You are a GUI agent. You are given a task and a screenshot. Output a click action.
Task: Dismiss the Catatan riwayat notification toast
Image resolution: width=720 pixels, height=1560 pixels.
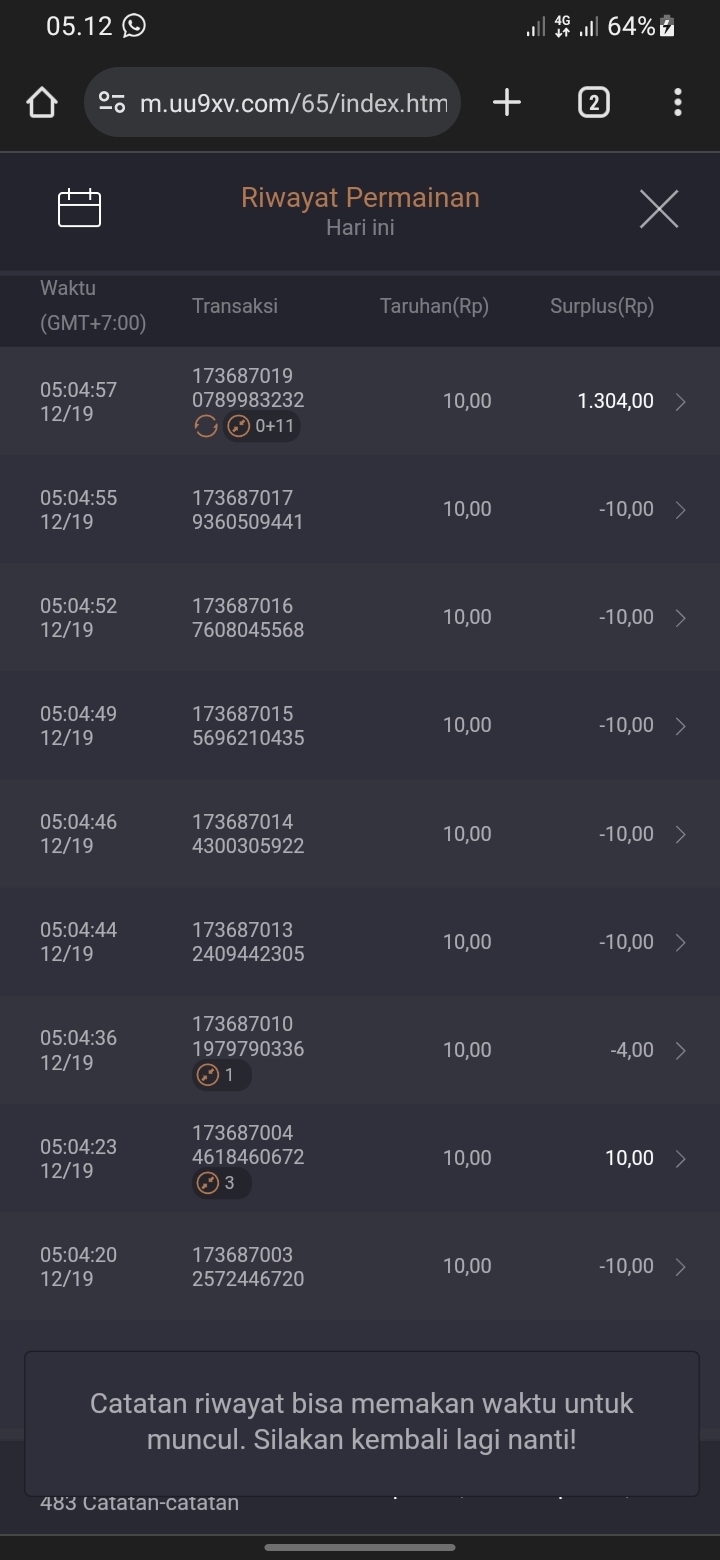360,1422
